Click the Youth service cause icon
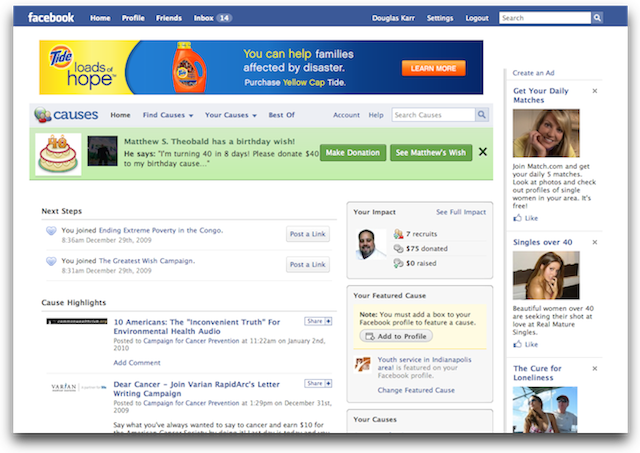This screenshot has height=453, width=640. click(x=362, y=364)
